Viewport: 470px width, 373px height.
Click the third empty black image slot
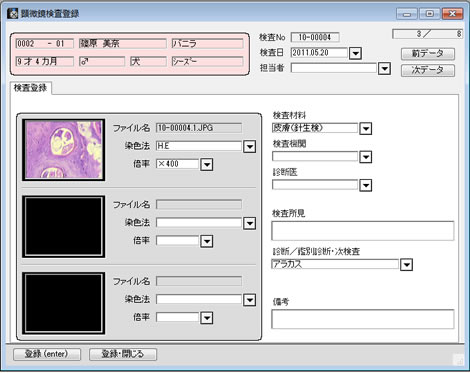(64, 303)
